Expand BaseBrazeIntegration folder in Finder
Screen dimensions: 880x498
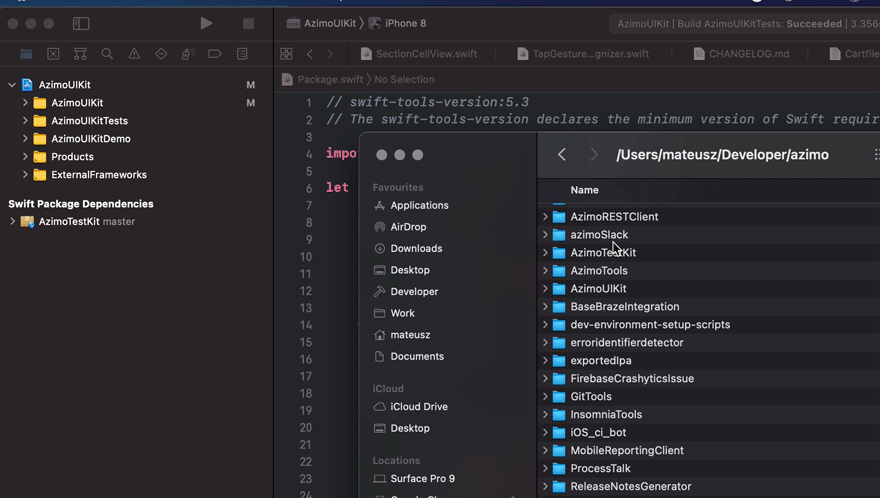[x=544, y=307]
